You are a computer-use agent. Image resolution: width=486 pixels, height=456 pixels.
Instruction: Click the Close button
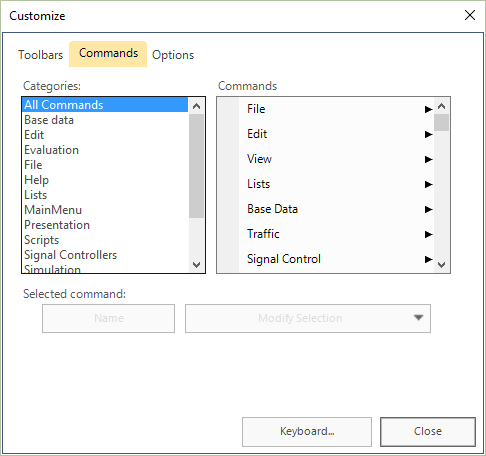click(428, 431)
